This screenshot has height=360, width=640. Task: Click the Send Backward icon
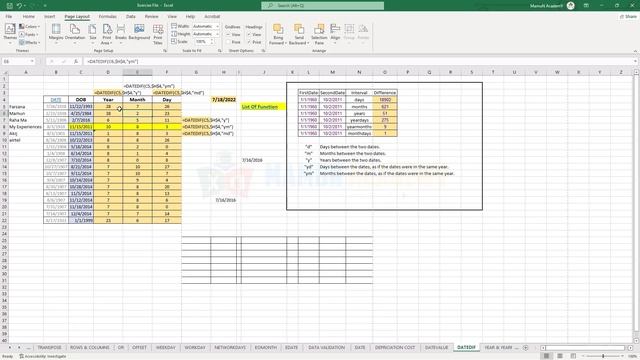298,29
